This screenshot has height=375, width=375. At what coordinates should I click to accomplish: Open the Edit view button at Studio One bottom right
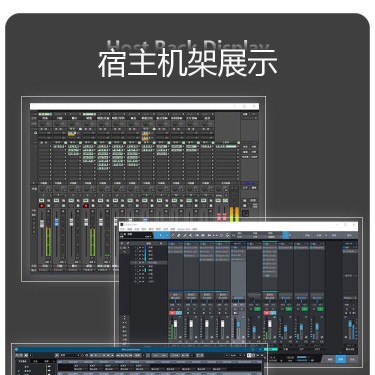[330, 359]
